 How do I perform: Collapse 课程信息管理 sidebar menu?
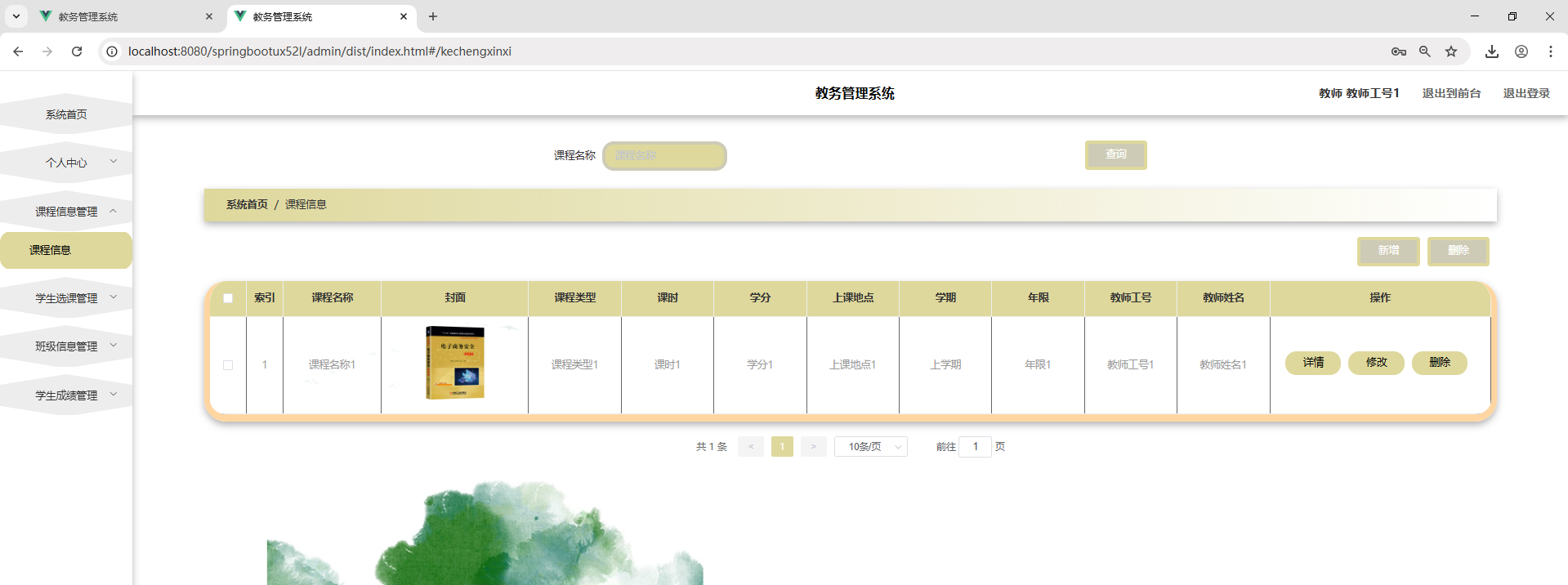pyautogui.click(x=66, y=212)
